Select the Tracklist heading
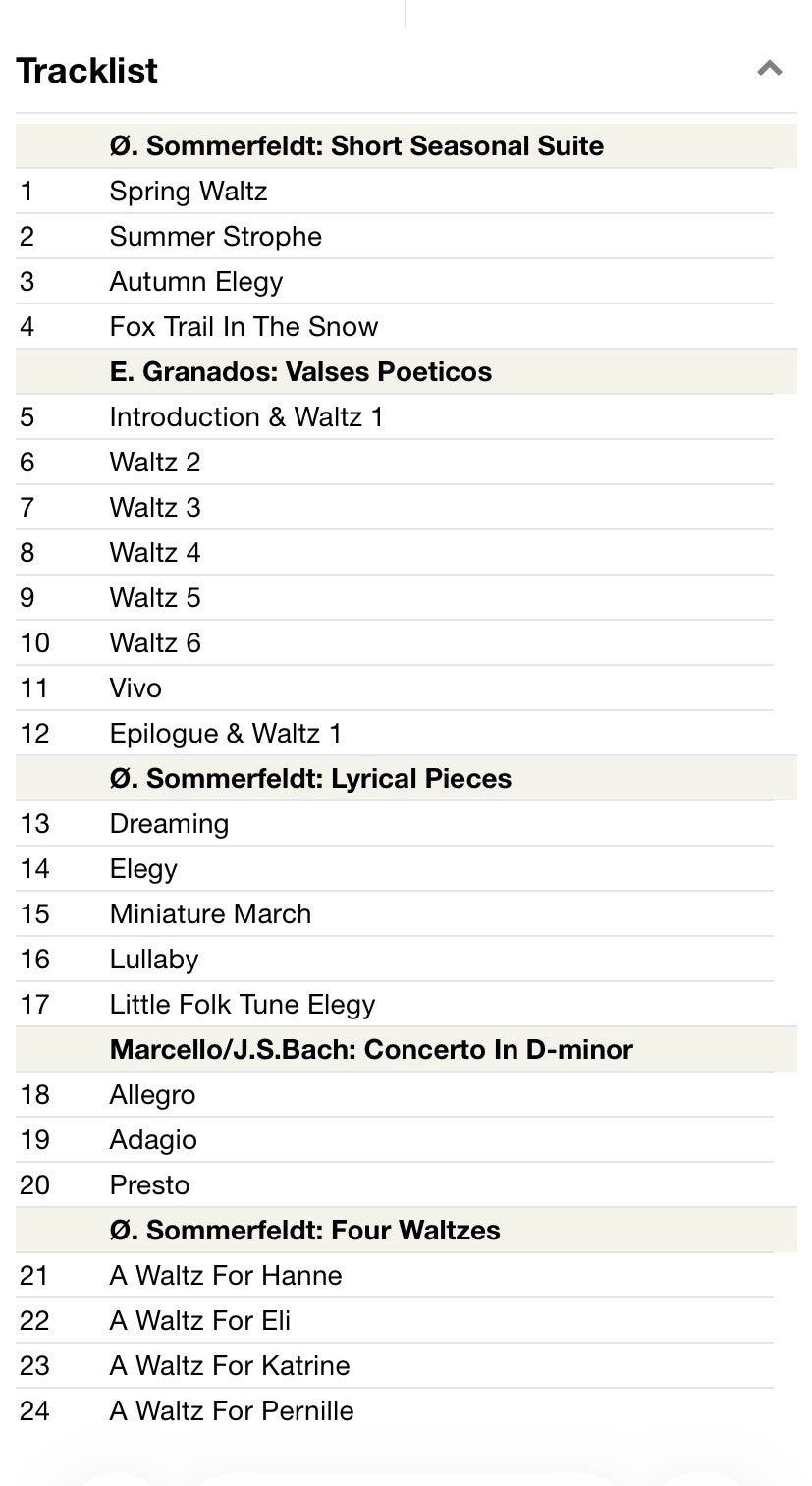This screenshot has height=1486, width=812. pyautogui.click(x=87, y=71)
